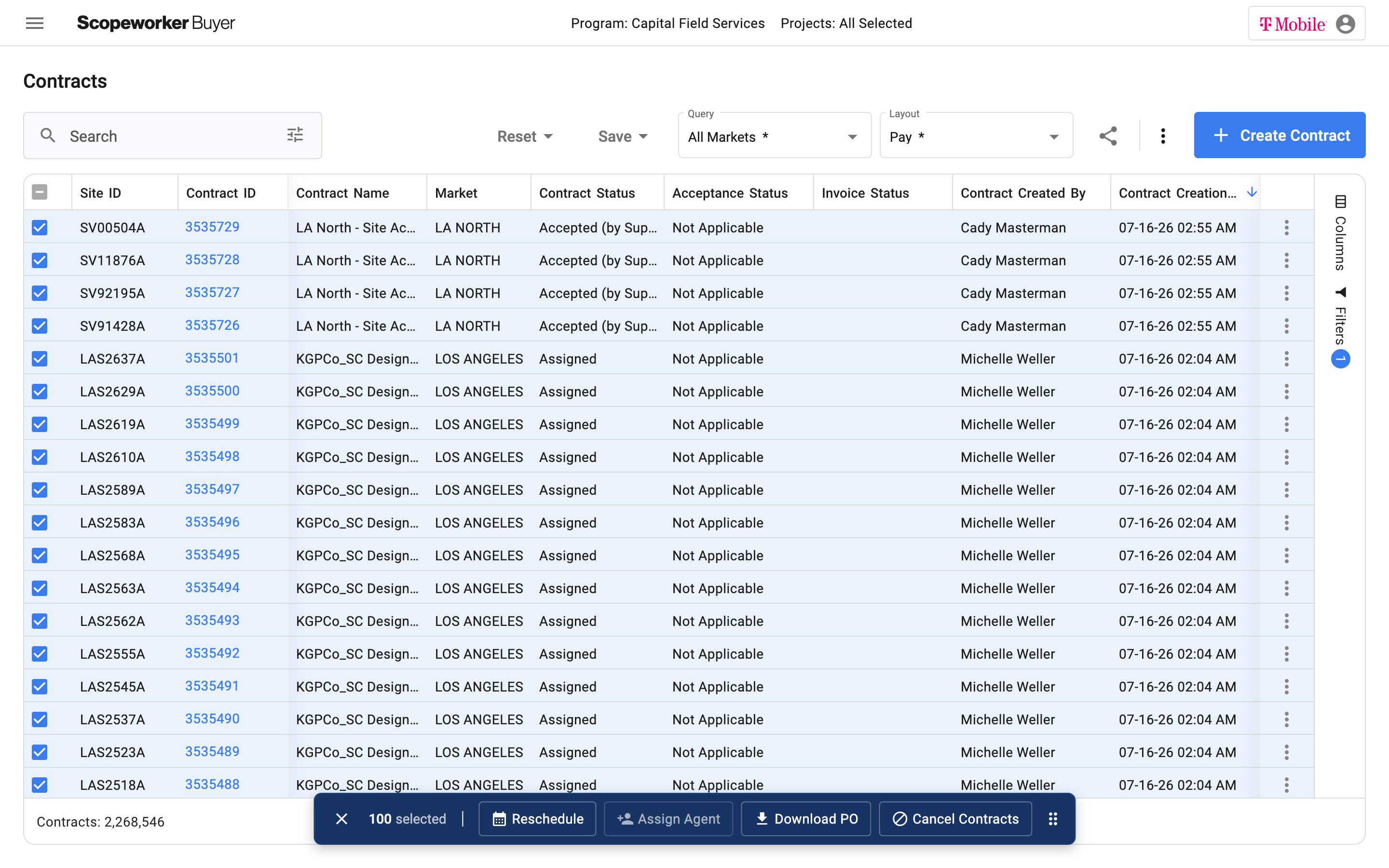Click the Reschedule button
Viewport: 1389px width, 868px height.
537,819
